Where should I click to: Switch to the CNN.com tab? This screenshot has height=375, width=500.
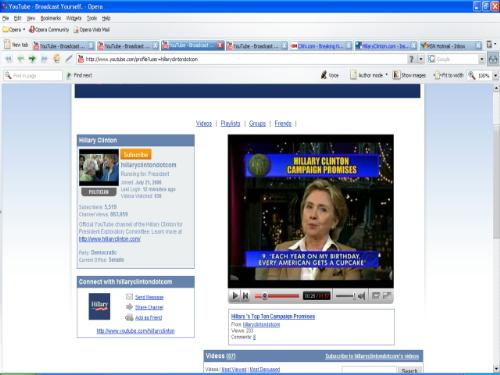click(320, 45)
